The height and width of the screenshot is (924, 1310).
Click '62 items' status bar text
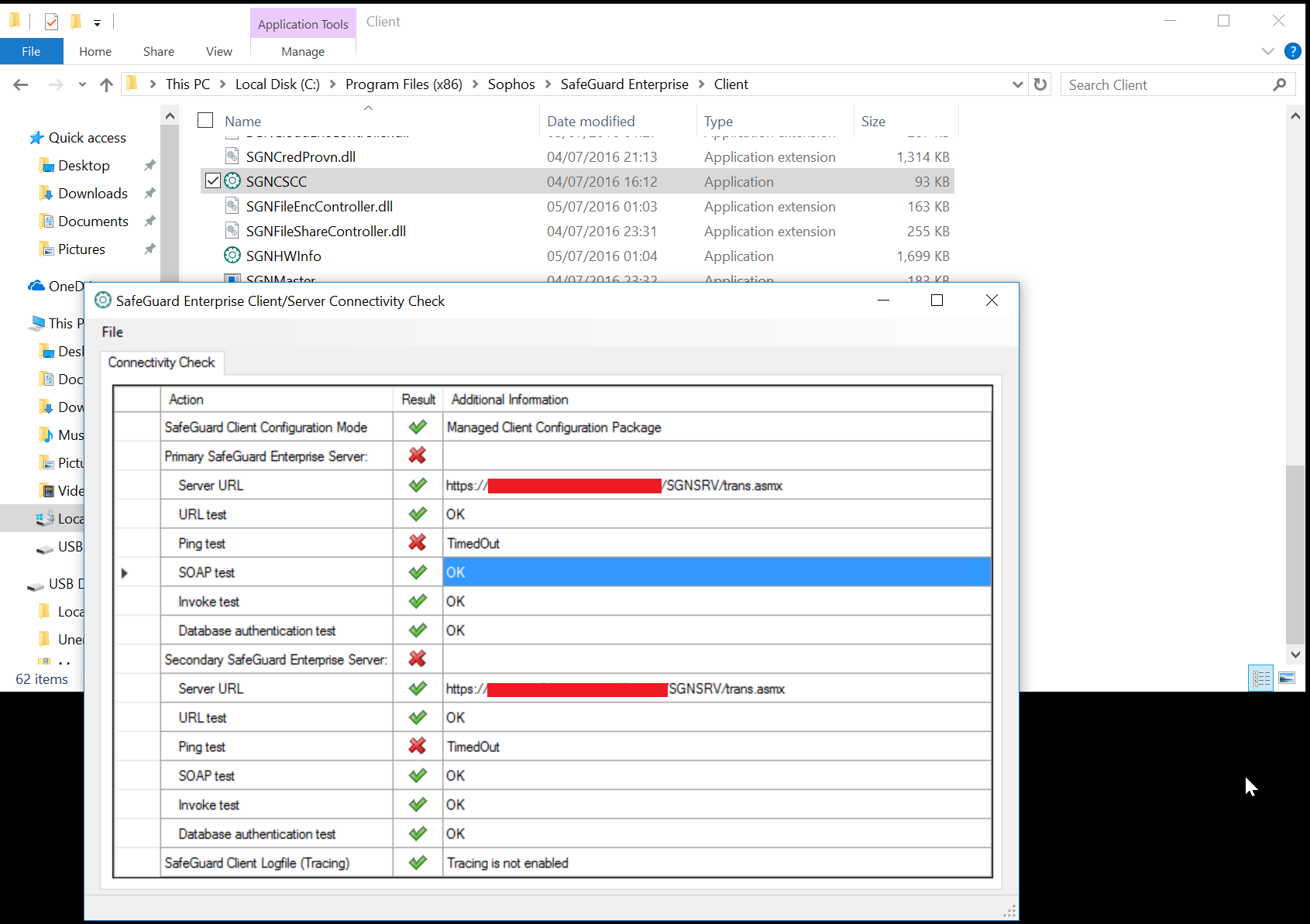[42, 679]
